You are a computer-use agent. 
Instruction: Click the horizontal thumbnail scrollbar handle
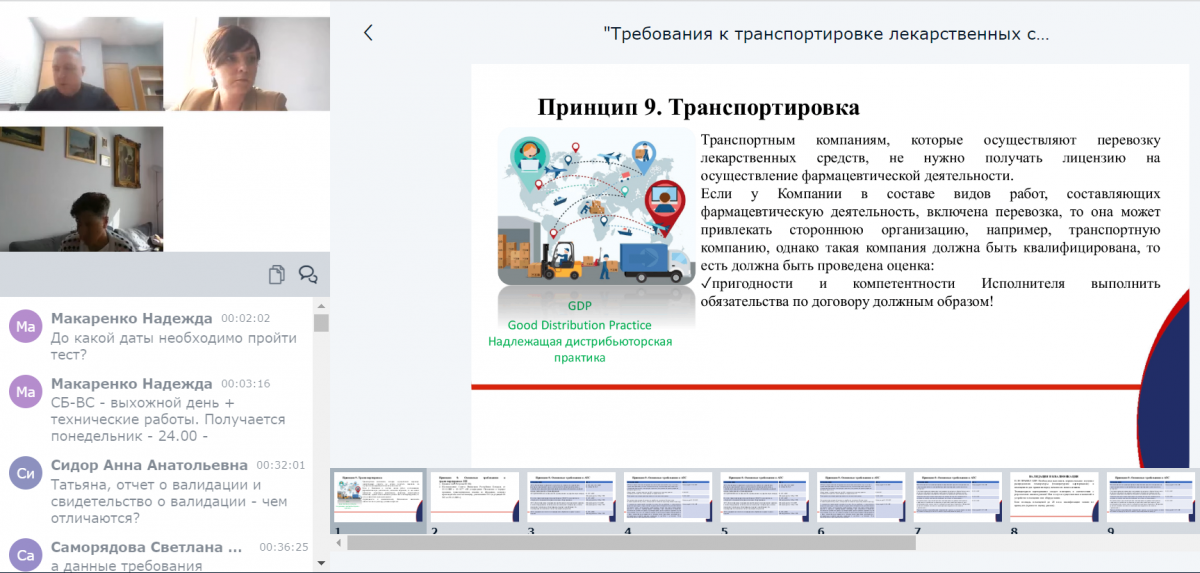630,543
